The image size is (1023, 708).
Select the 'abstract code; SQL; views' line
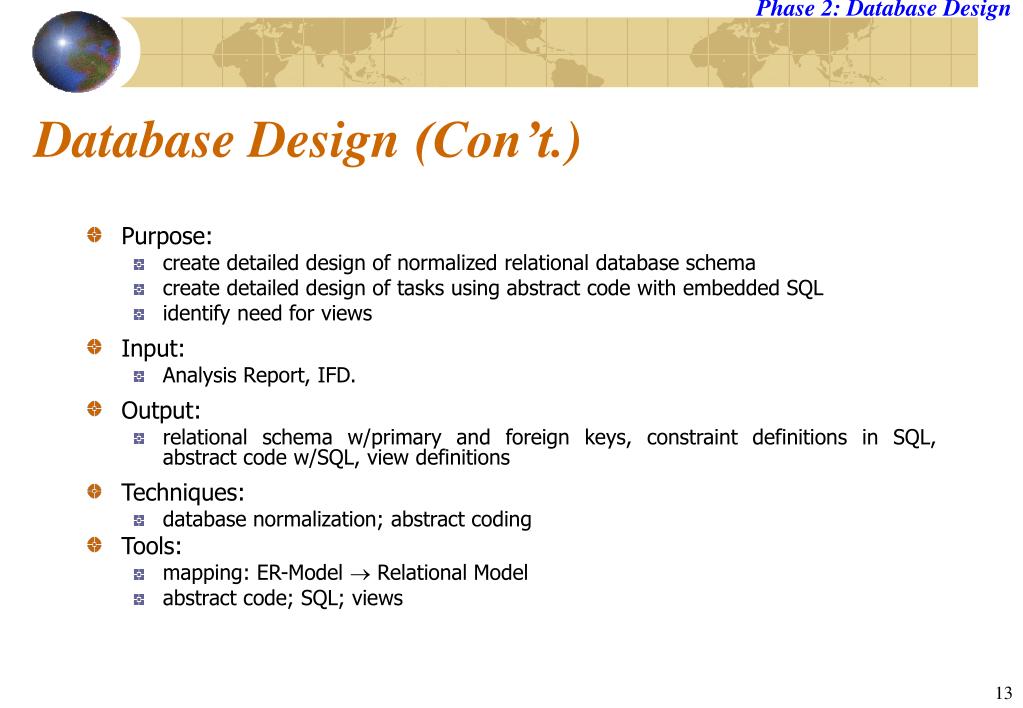tap(282, 598)
